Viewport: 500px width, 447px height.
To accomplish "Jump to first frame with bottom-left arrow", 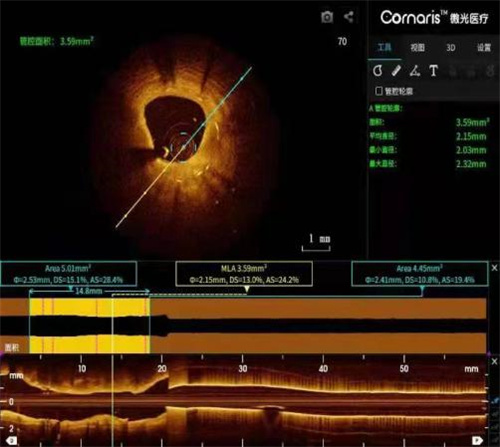I will pos(11,440).
